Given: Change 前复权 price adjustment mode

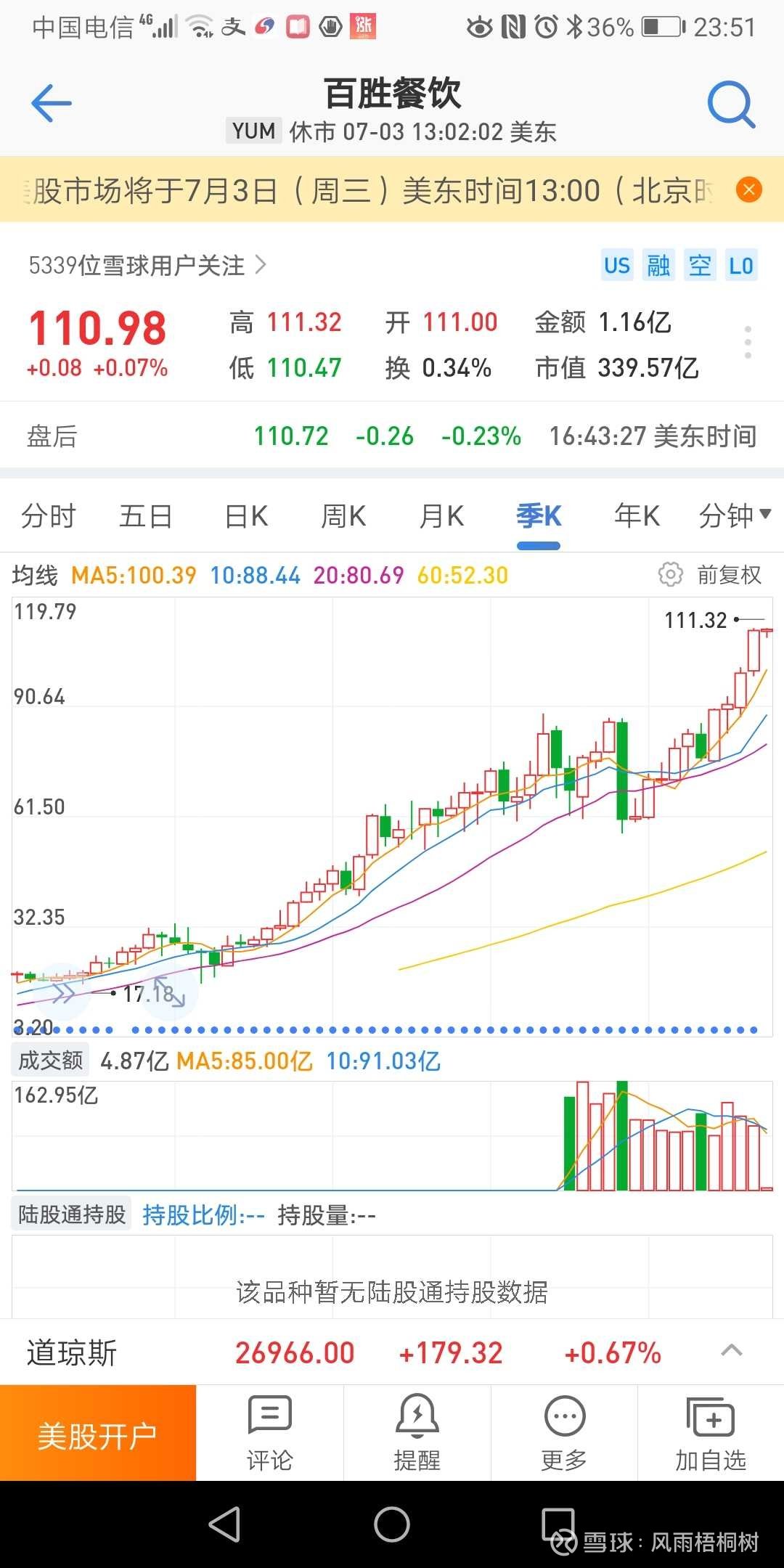Looking at the screenshot, I should click(730, 575).
